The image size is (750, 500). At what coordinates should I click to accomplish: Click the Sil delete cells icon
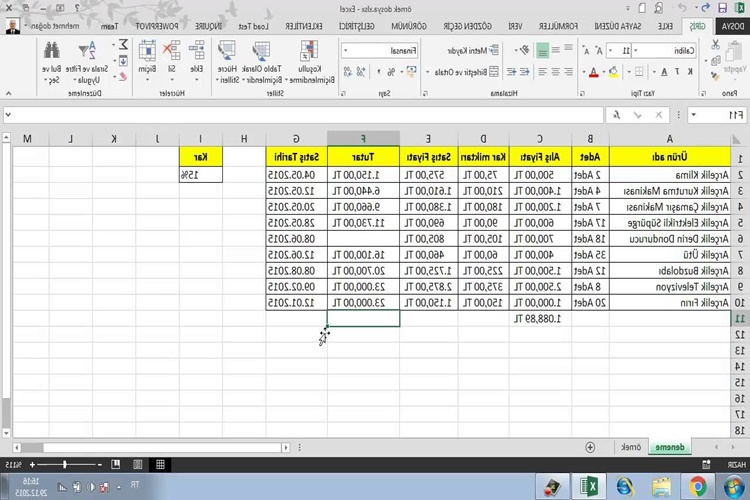tap(171, 50)
